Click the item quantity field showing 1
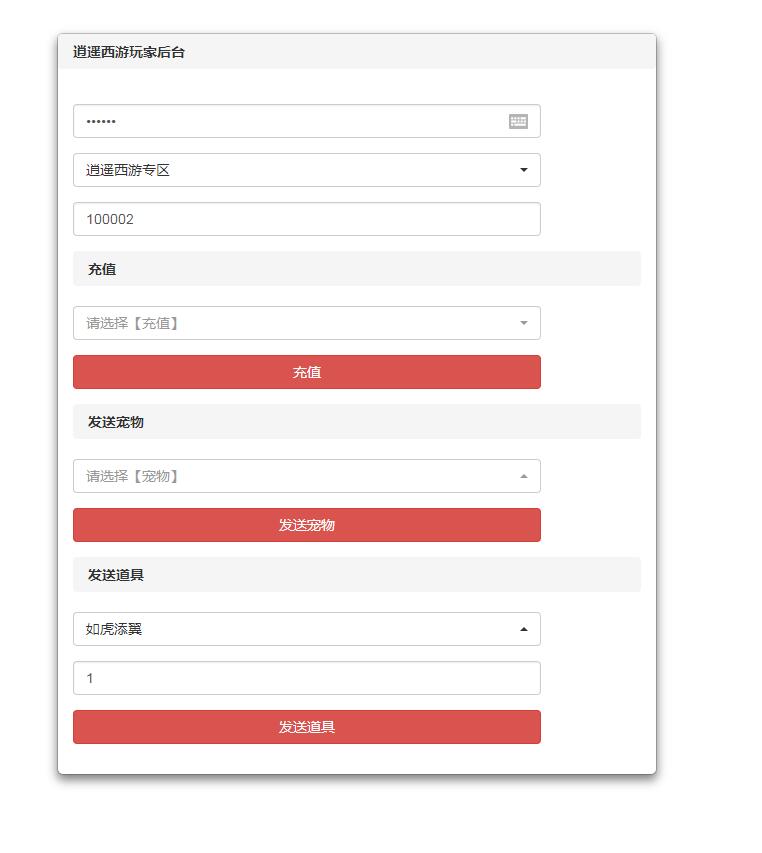The height and width of the screenshot is (853, 762). point(306,678)
